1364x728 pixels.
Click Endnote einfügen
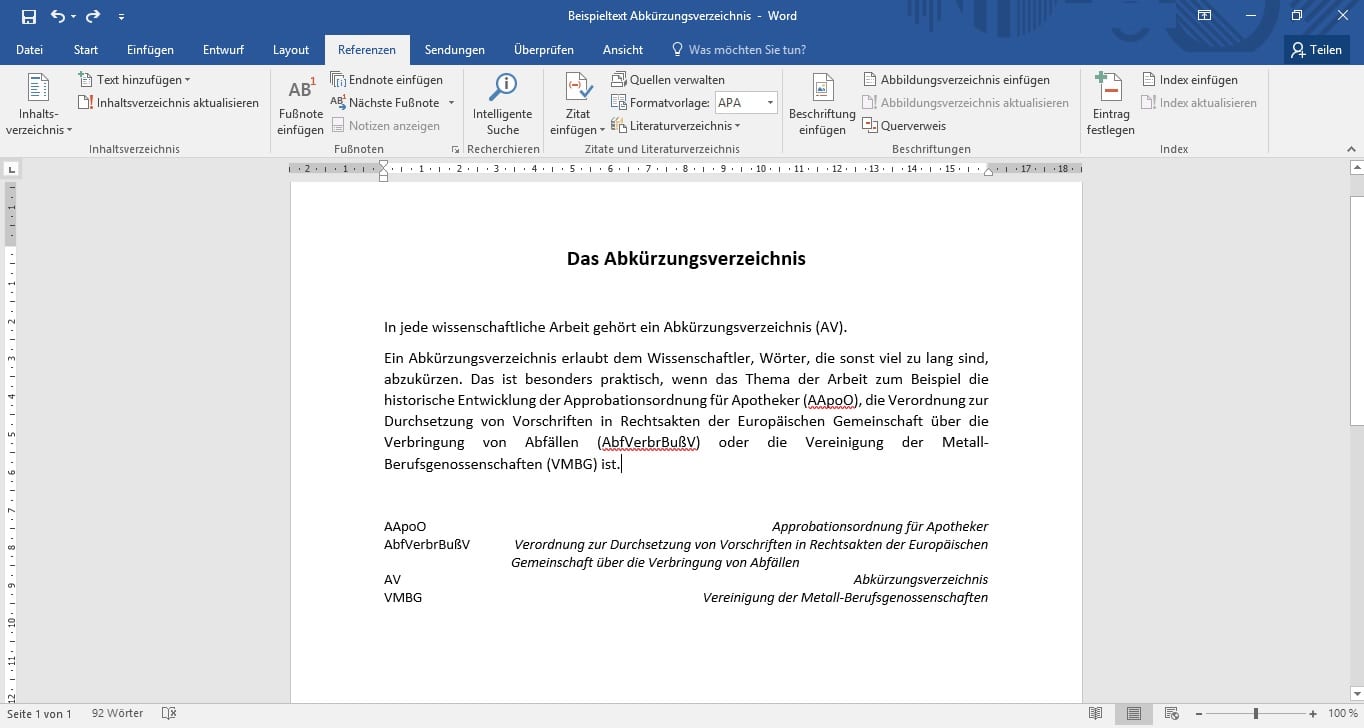click(386, 80)
